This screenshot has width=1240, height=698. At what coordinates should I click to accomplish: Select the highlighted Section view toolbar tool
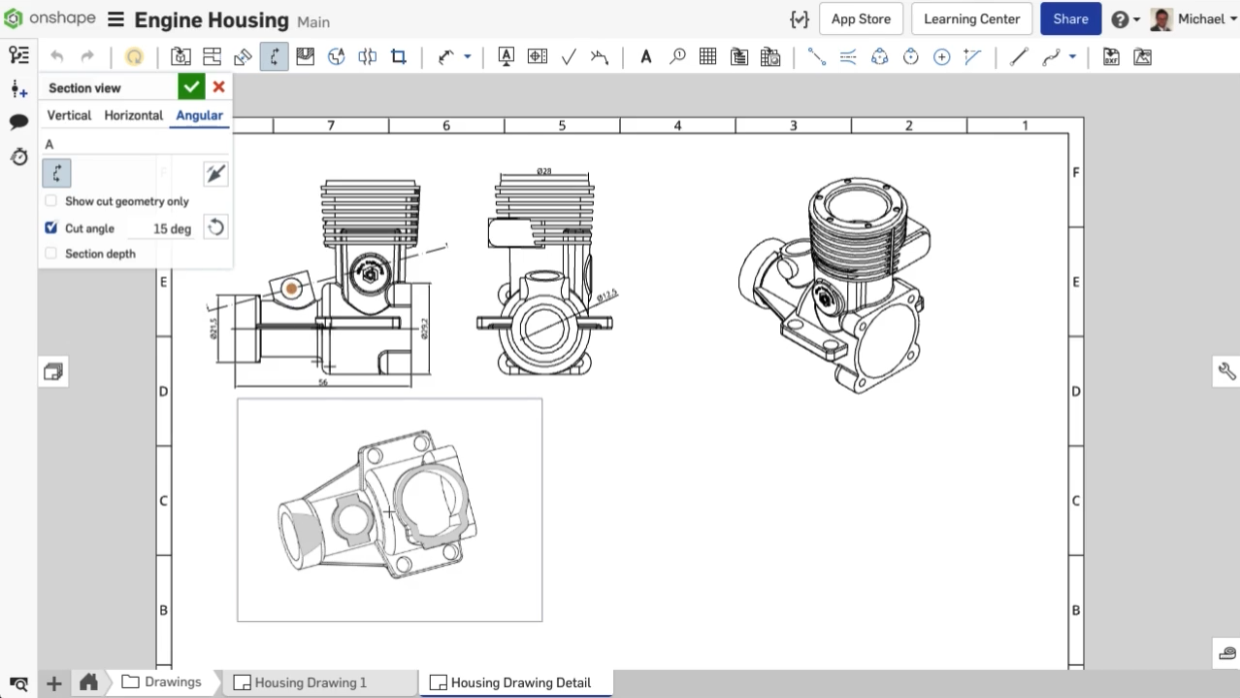pos(274,57)
